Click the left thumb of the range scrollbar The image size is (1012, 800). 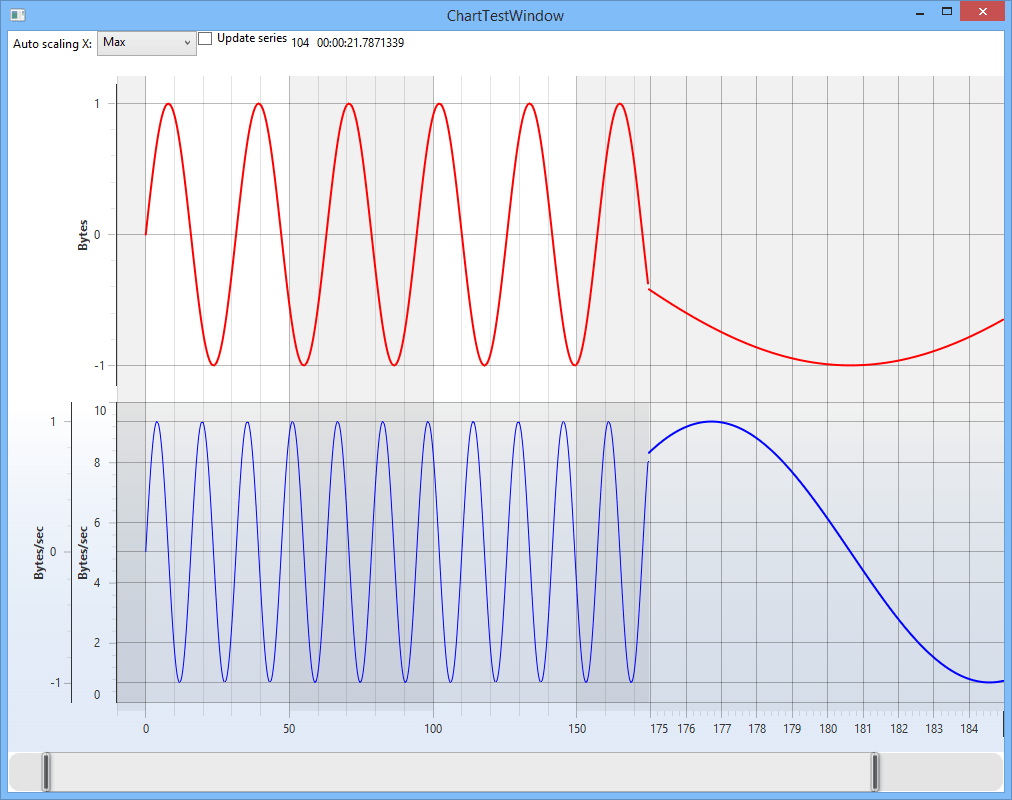pyautogui.click(x=45, y=770)
